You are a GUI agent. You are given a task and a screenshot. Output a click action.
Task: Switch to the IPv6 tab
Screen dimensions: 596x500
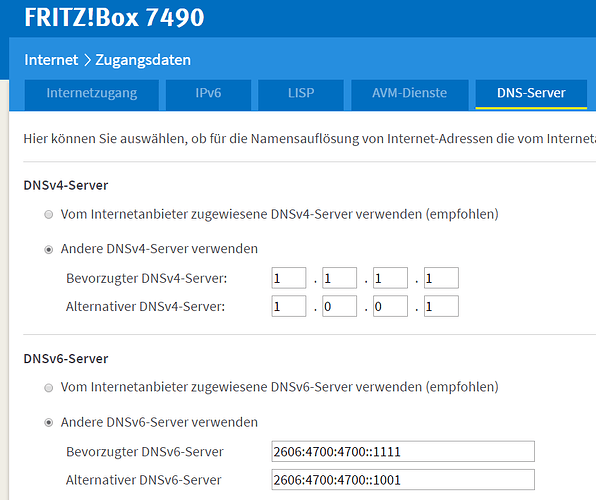point(208,94)
